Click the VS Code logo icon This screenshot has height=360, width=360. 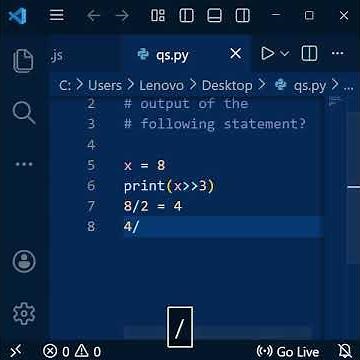tap(17, 15)
